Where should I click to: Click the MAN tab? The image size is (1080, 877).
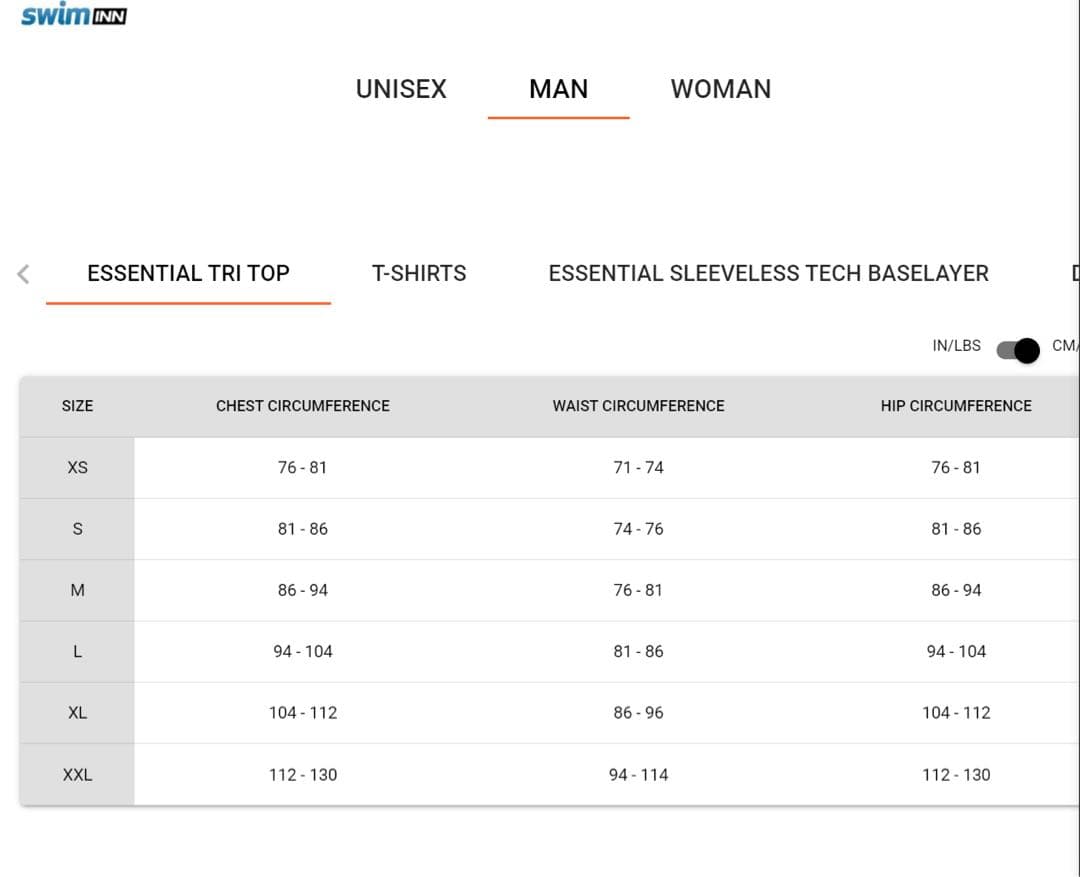click(558, 89)
